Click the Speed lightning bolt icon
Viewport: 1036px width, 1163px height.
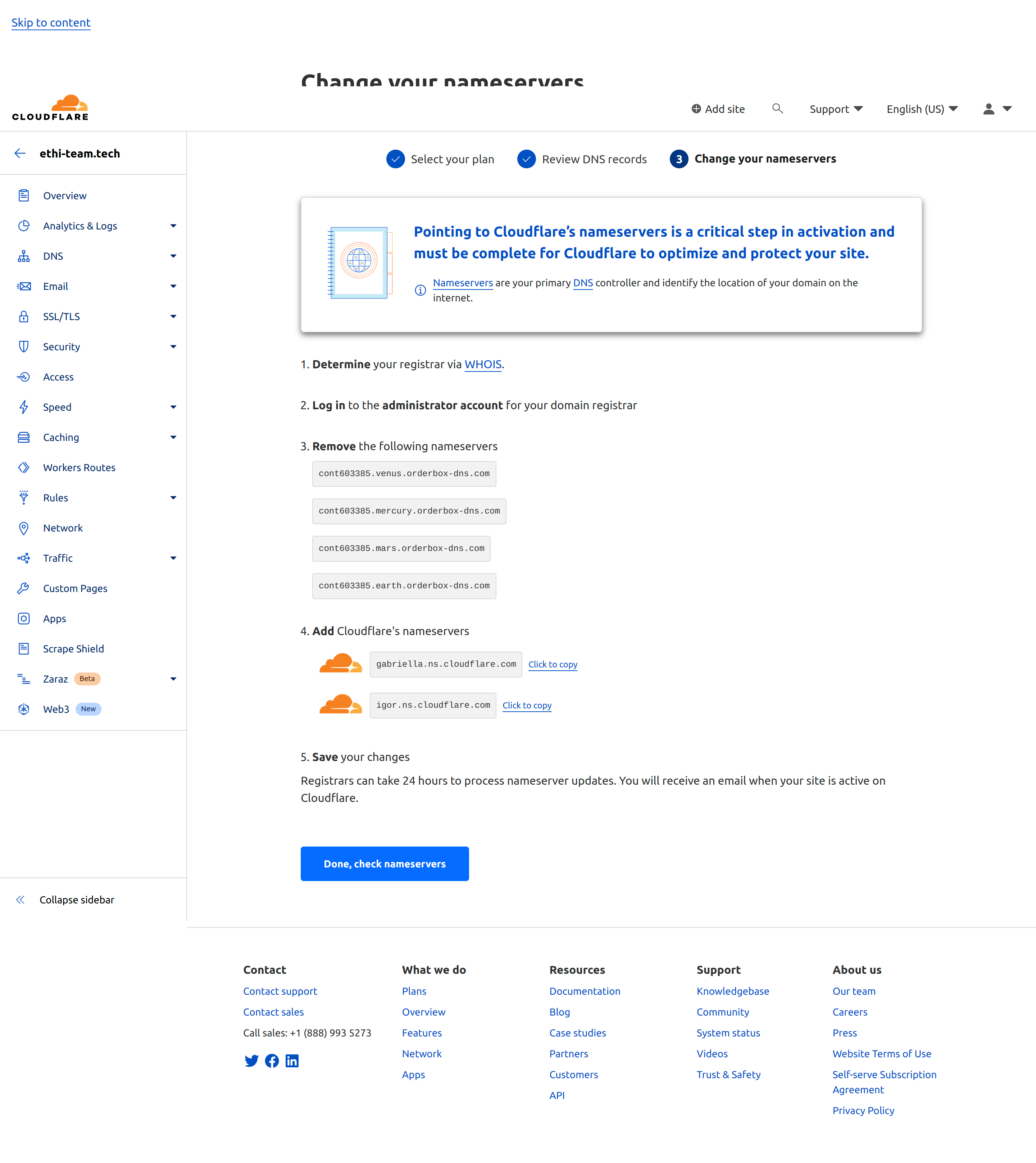point(23,406)
